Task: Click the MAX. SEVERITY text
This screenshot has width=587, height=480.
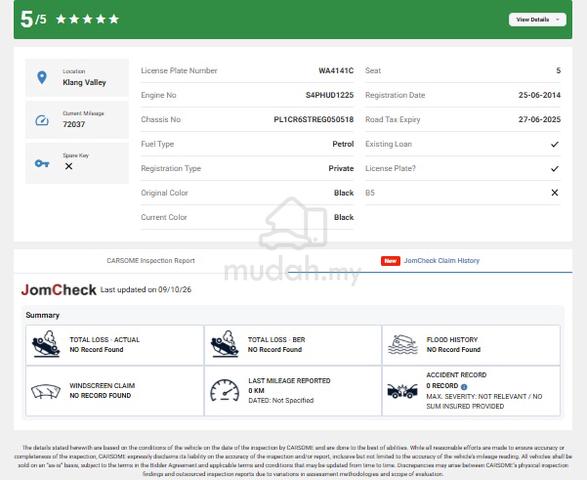Action: (484, 401)
